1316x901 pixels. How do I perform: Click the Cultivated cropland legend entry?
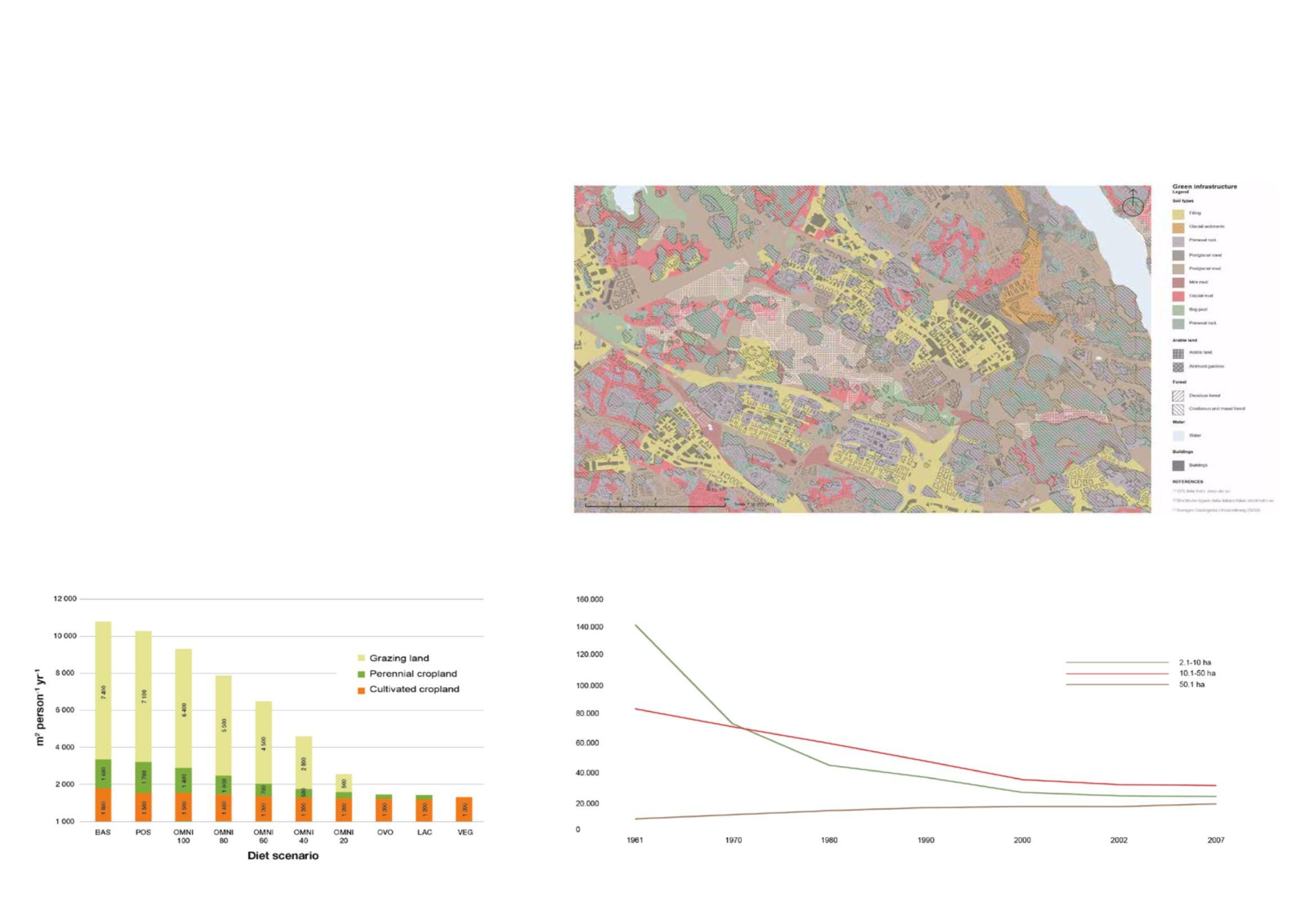point(414,690)
